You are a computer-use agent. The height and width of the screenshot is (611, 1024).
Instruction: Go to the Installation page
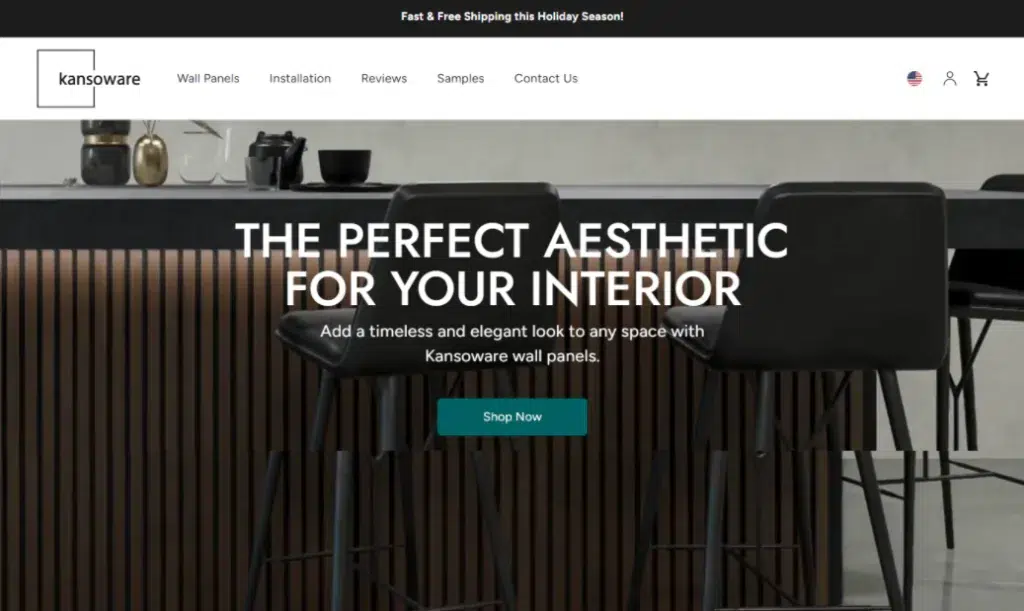(300, 78)
